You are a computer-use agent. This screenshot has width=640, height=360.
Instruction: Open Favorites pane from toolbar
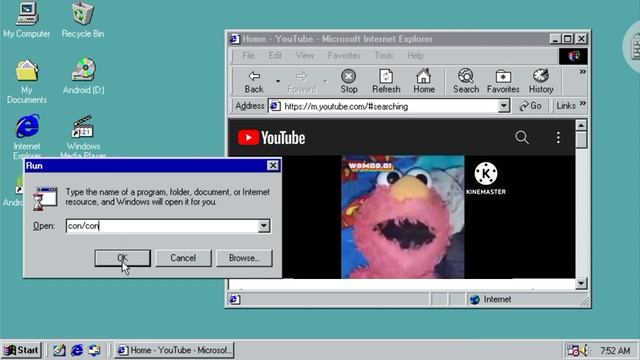pos(503,82)
